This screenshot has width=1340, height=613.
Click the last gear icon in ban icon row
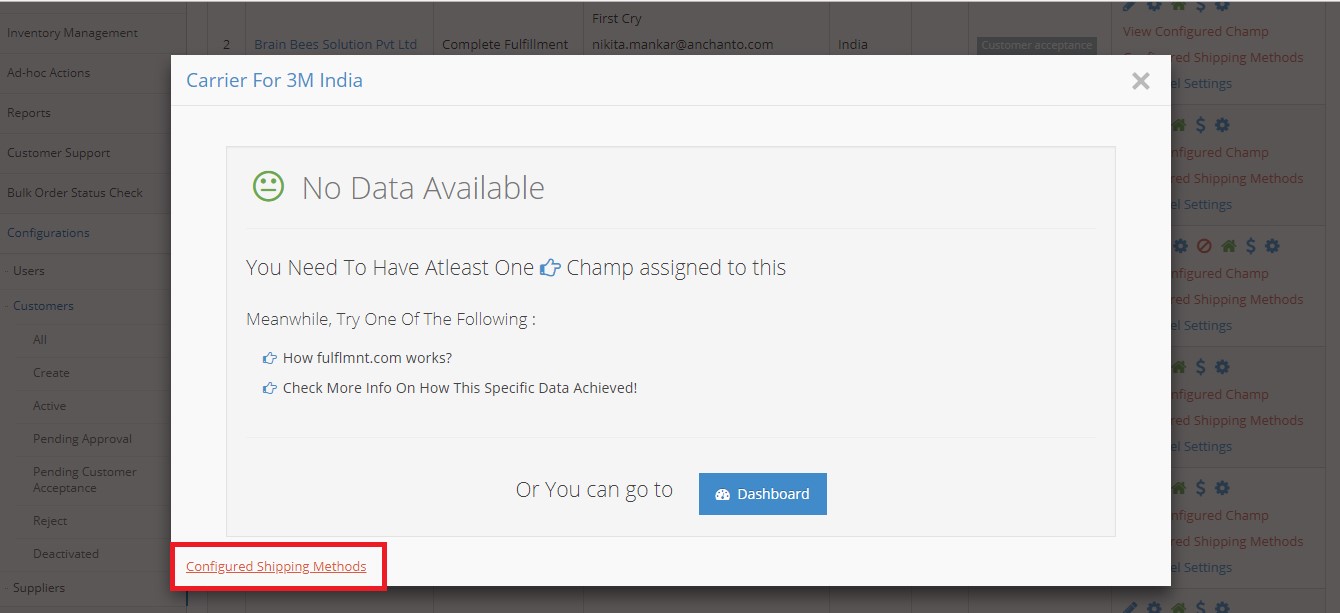[1272, 246]
